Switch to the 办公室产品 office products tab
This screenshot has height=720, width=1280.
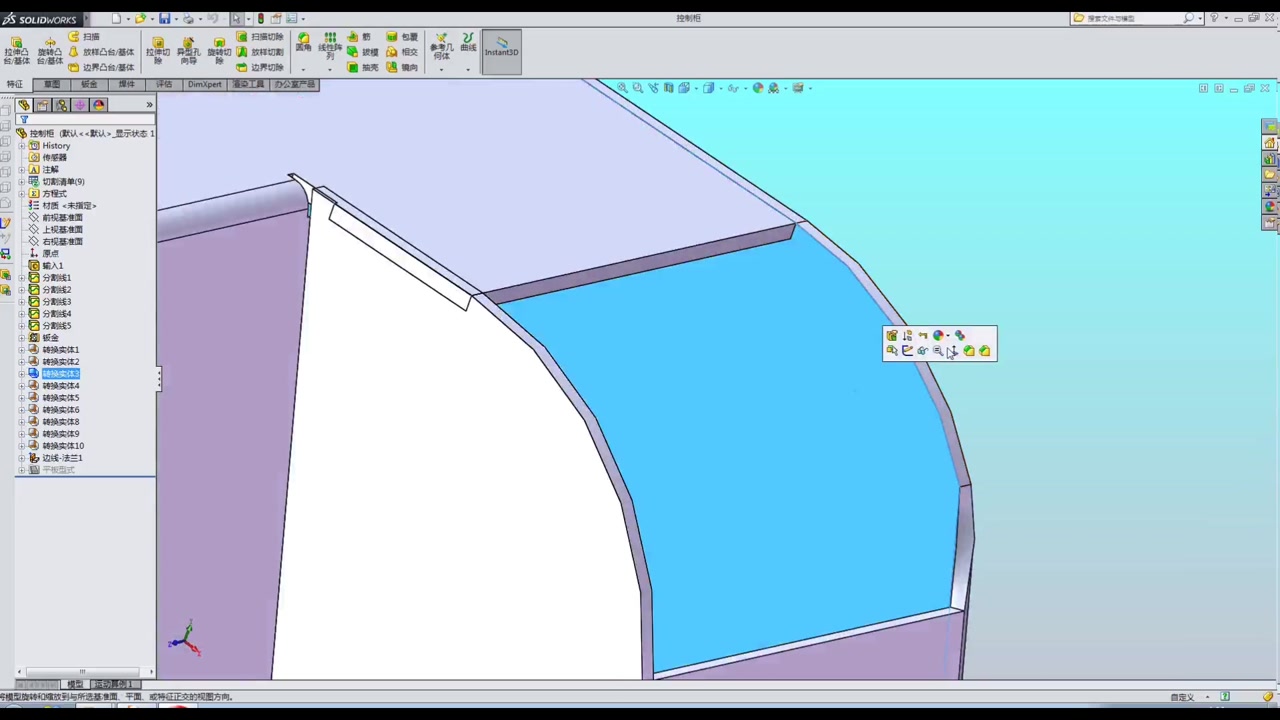coord(294,84)
